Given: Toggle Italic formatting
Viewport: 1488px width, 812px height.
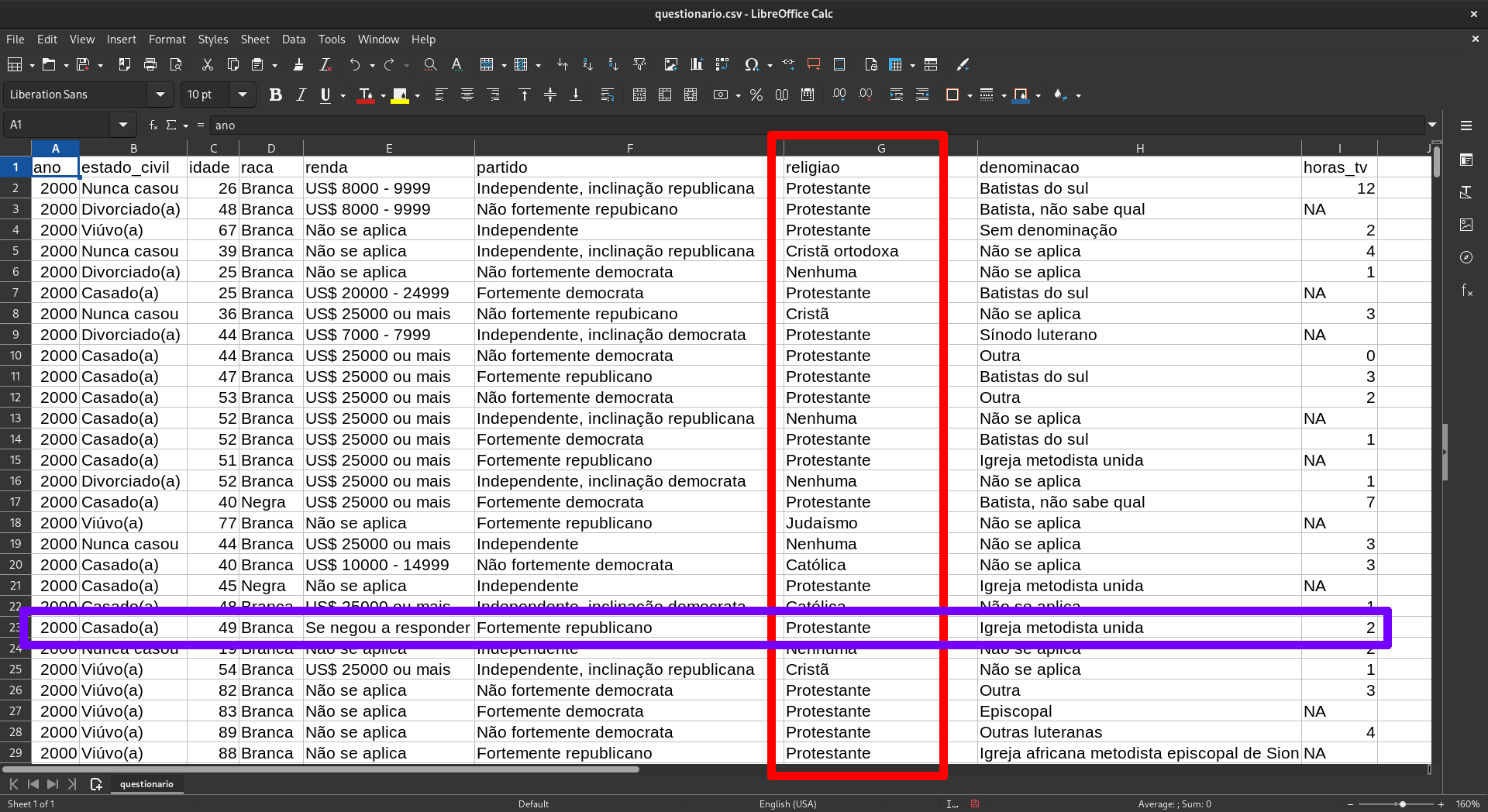Looking at the screenshot, I should (x=301, y=95).
